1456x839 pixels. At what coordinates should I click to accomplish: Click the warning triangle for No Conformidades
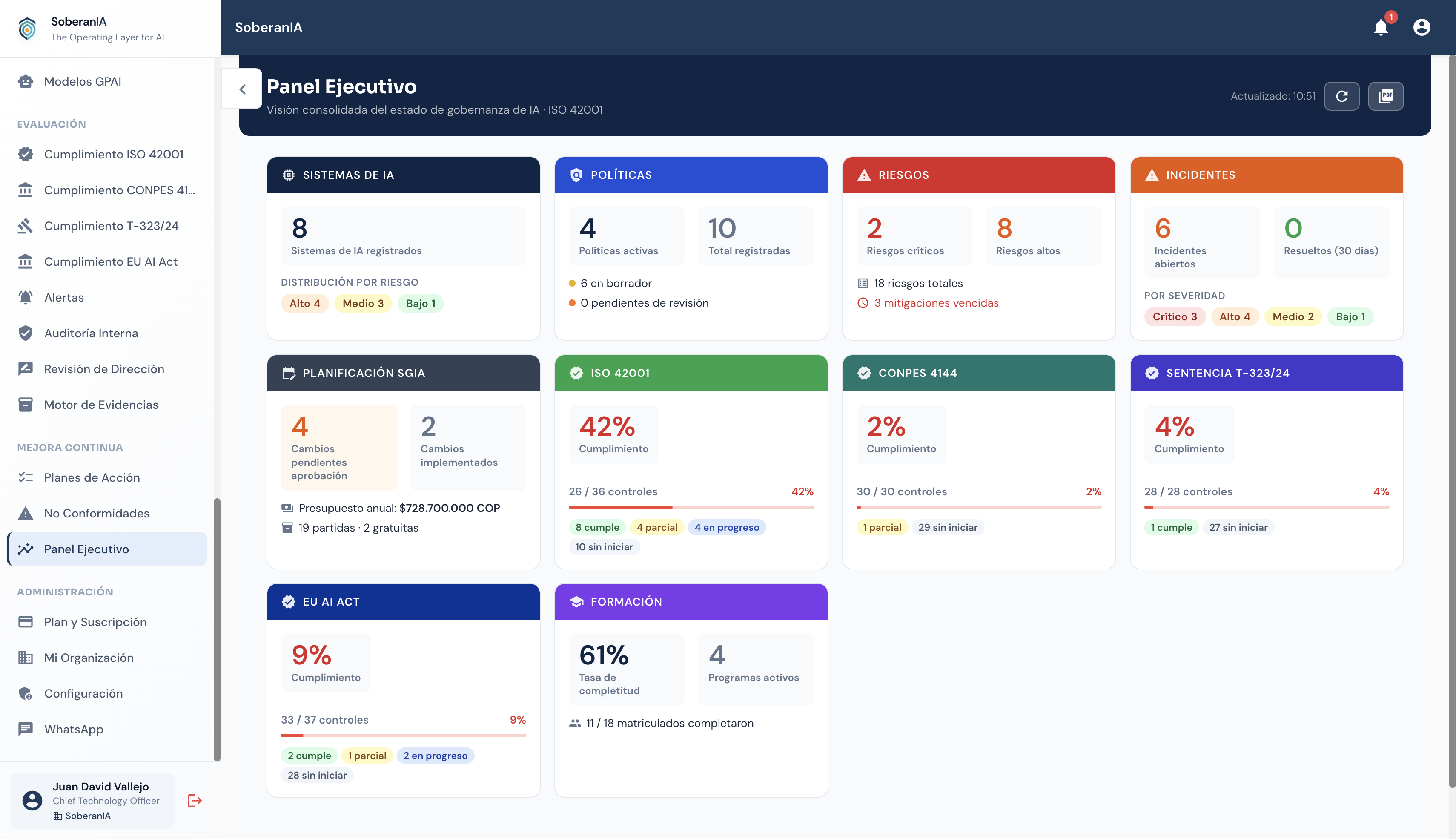click(26, 513)
